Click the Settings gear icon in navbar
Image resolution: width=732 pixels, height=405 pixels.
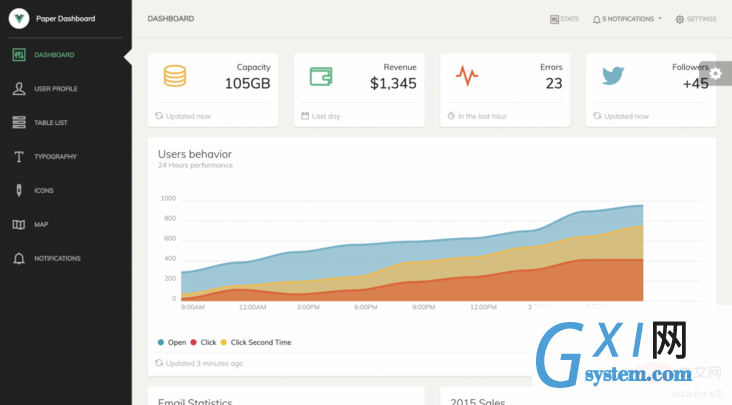tap(680, 19)
